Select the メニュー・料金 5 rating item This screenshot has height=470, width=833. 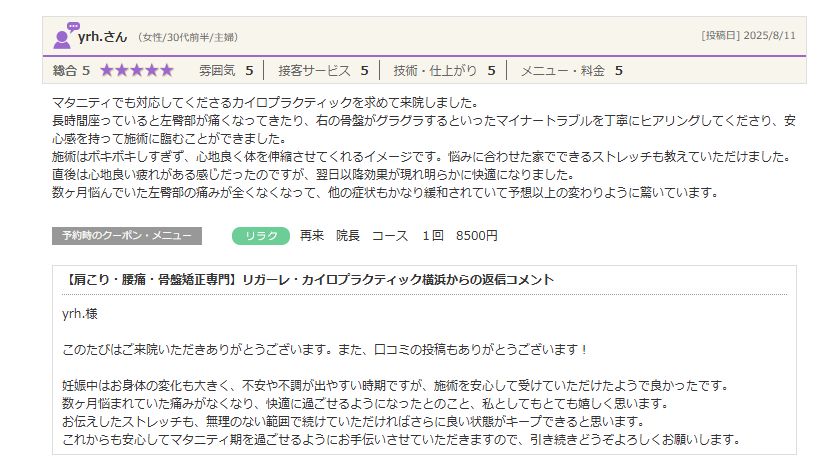[x=571, y=70]
